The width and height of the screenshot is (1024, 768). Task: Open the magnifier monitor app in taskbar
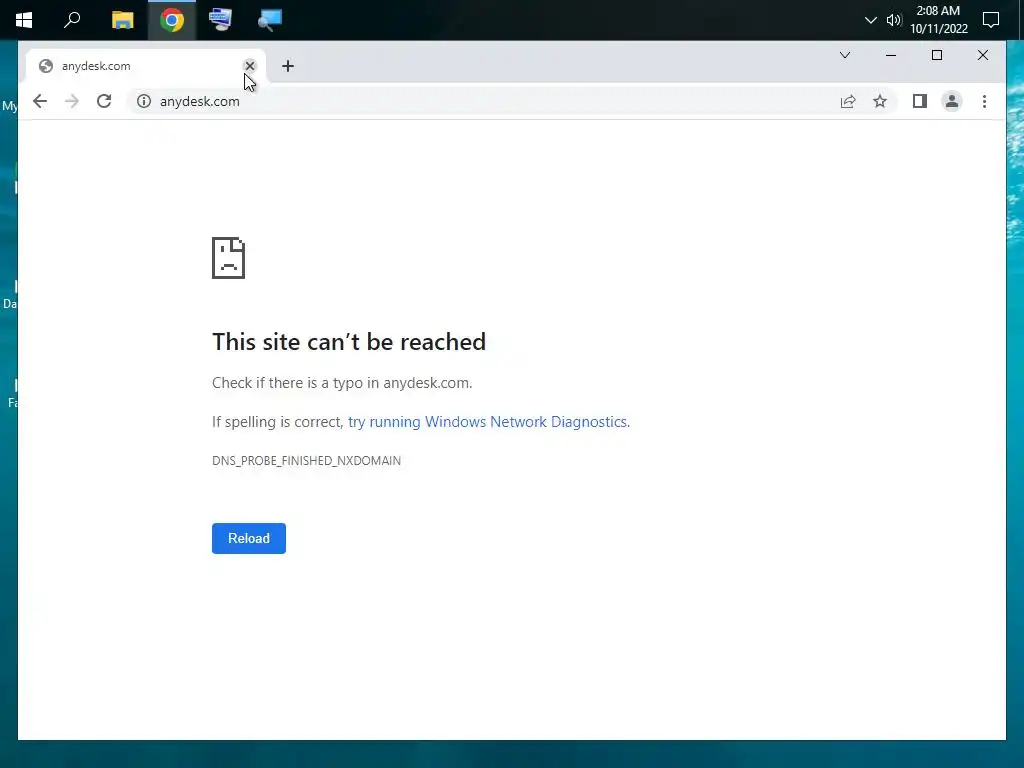(269, 20)
